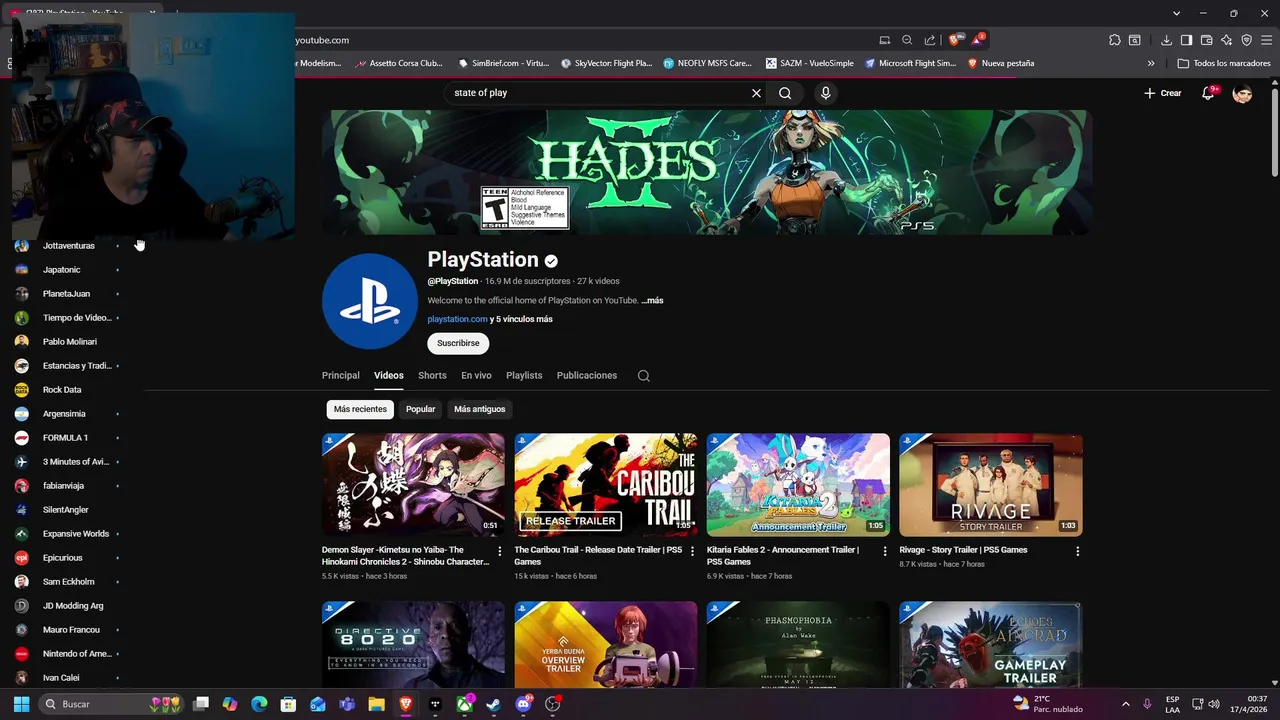
Task: Open The Caribou Trail video thumbnail
Action: (606, 485)
